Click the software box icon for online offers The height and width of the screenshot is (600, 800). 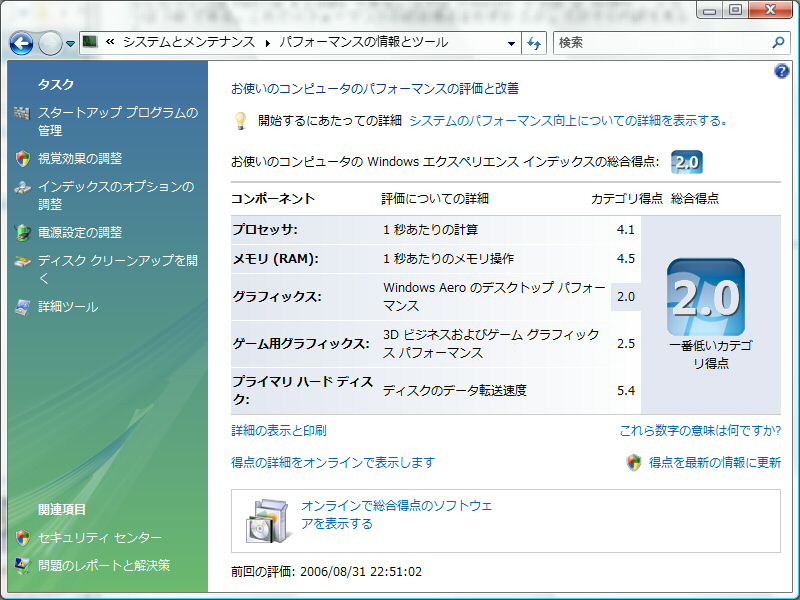pyautogui.click(x=267, y=518)
